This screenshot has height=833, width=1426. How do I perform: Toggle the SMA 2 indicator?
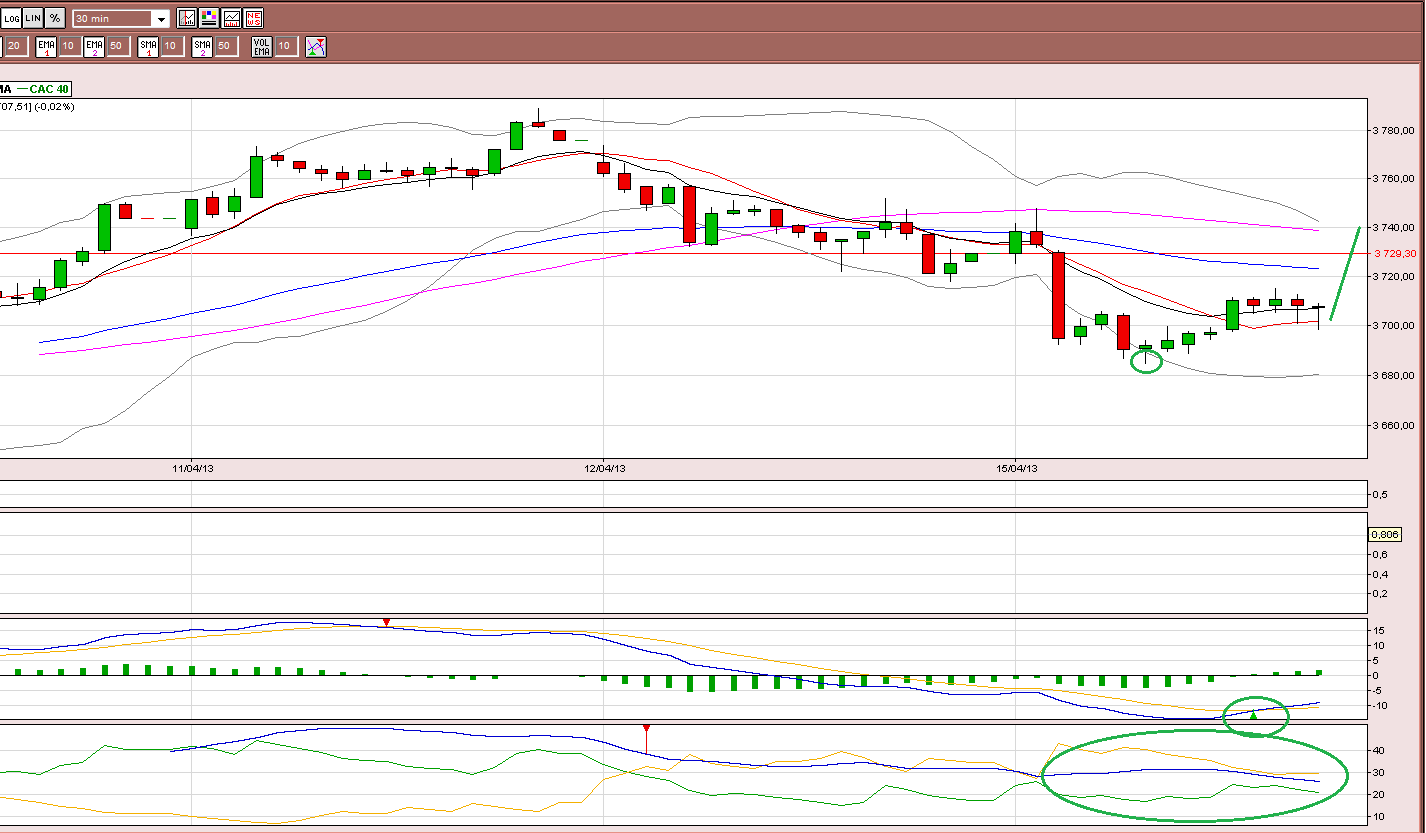pos(202,46)
